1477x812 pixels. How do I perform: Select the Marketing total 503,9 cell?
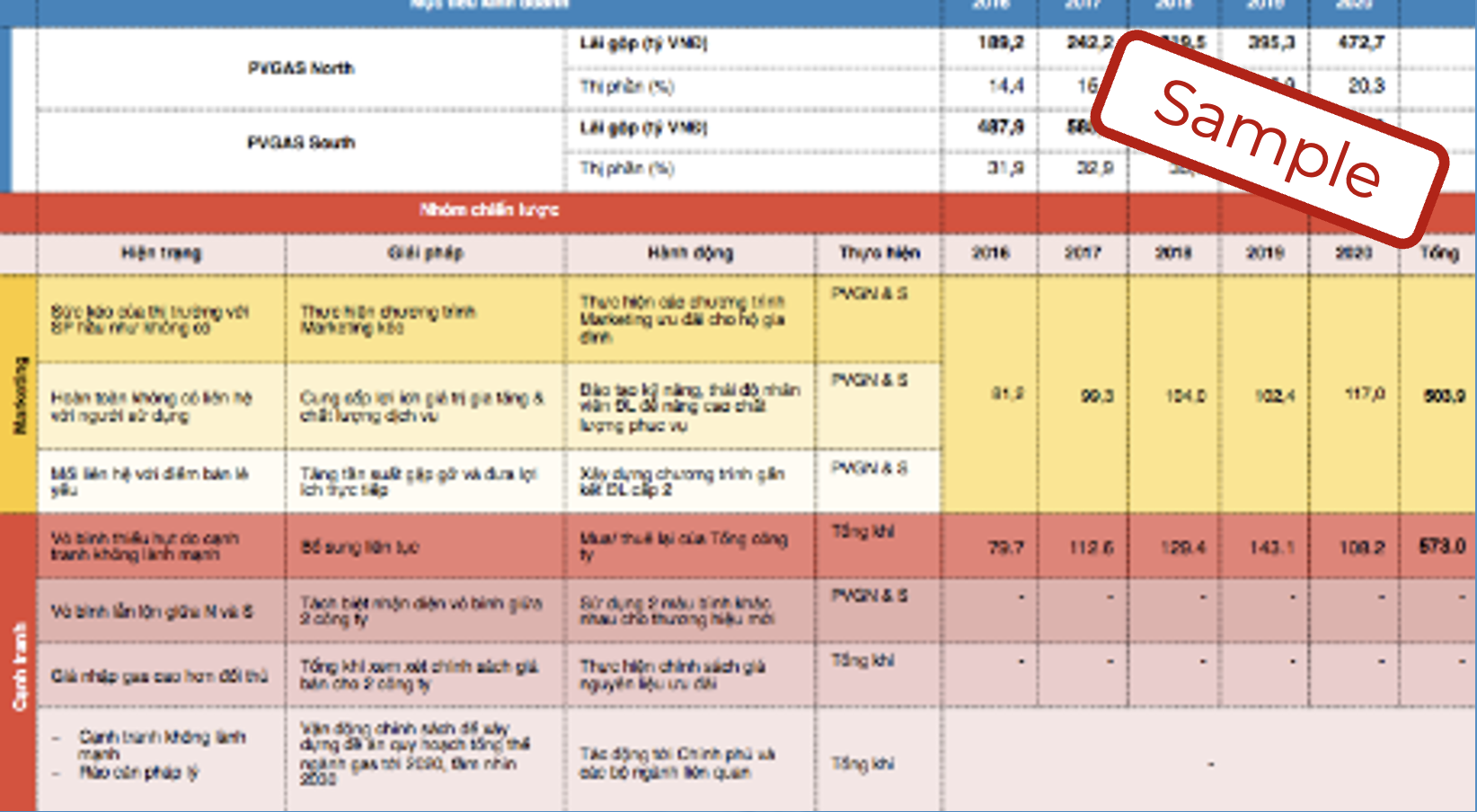[x=1444, y=395]
